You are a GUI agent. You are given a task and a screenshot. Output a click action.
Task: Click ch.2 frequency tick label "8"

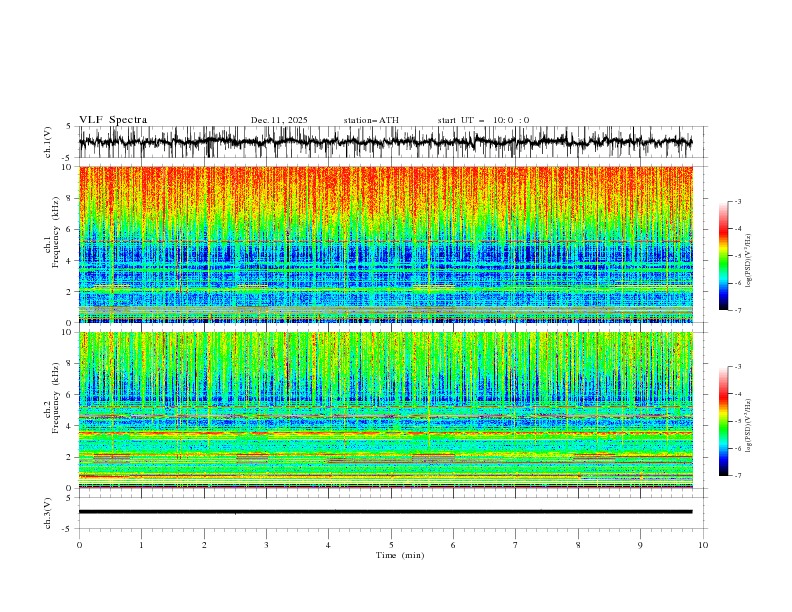click(x=70, y=364)
